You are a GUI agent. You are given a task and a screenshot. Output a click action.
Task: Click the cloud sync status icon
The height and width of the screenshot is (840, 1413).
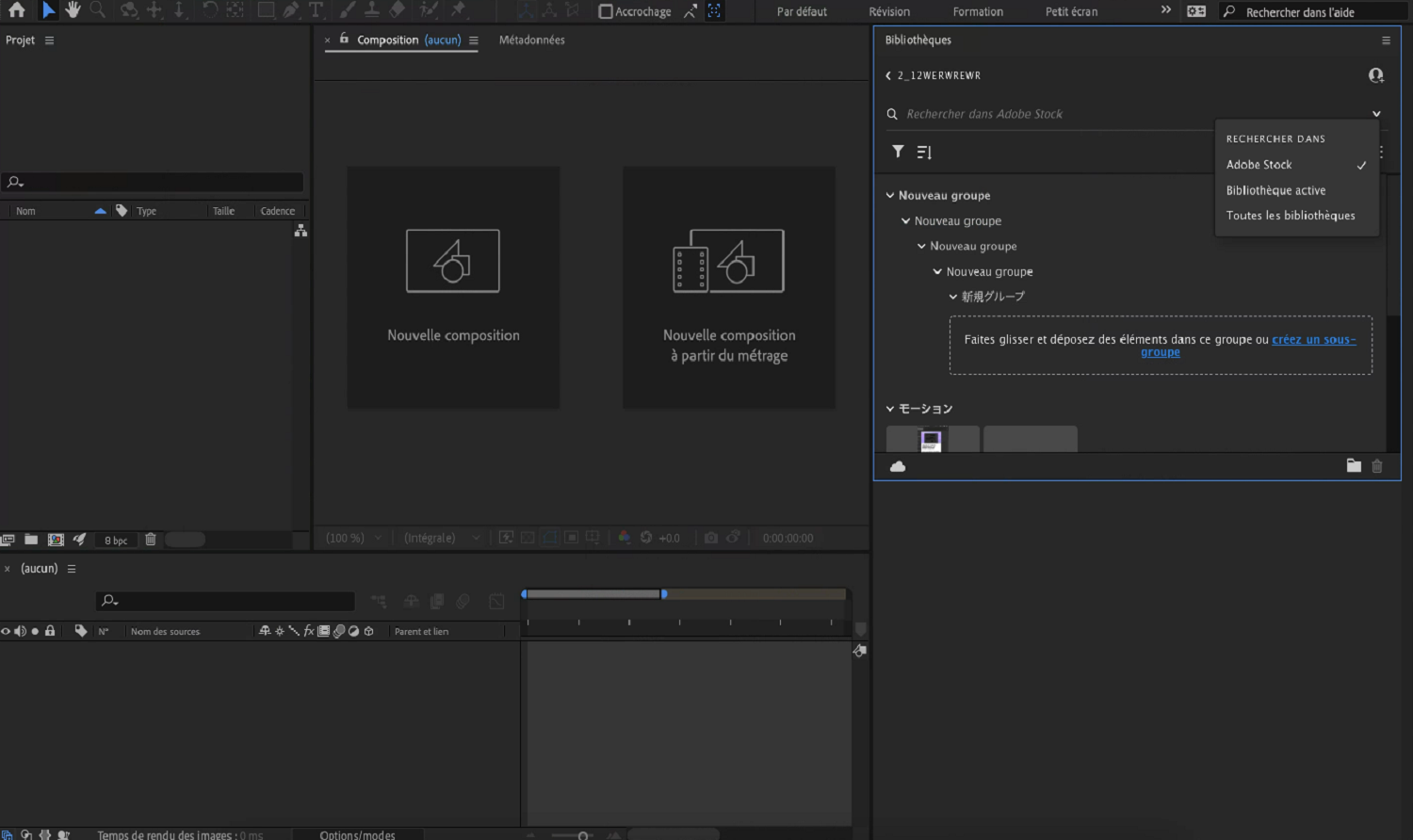pyautogui.click(x=898, y=466)
